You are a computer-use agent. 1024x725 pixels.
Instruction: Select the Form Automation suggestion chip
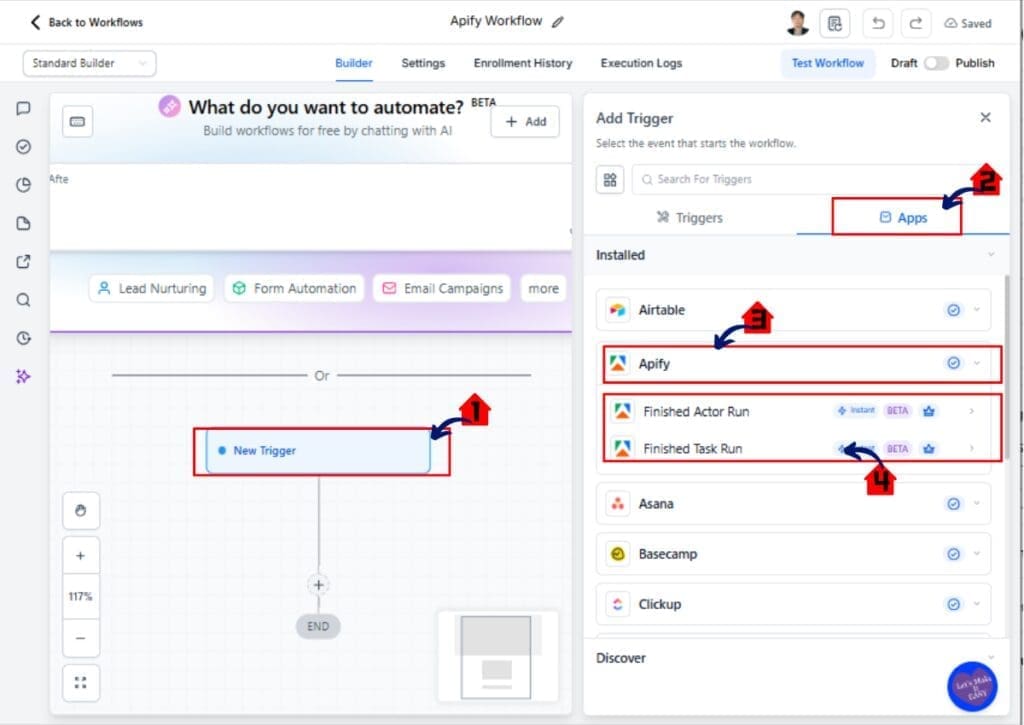tap(295, 289)
